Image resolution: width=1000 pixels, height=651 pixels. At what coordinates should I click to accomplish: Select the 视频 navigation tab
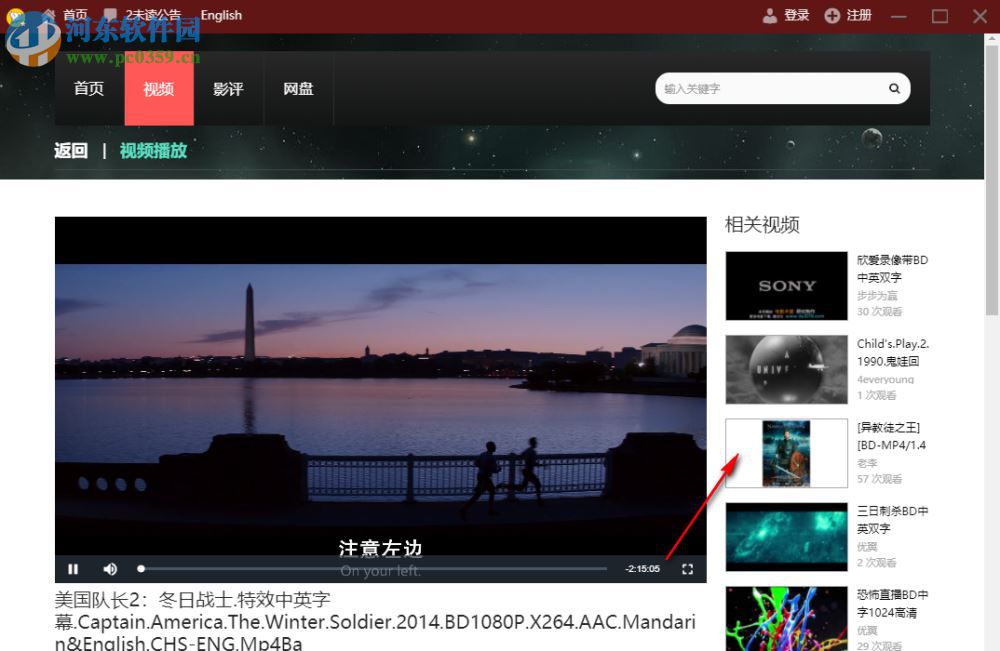click(159, 89)
